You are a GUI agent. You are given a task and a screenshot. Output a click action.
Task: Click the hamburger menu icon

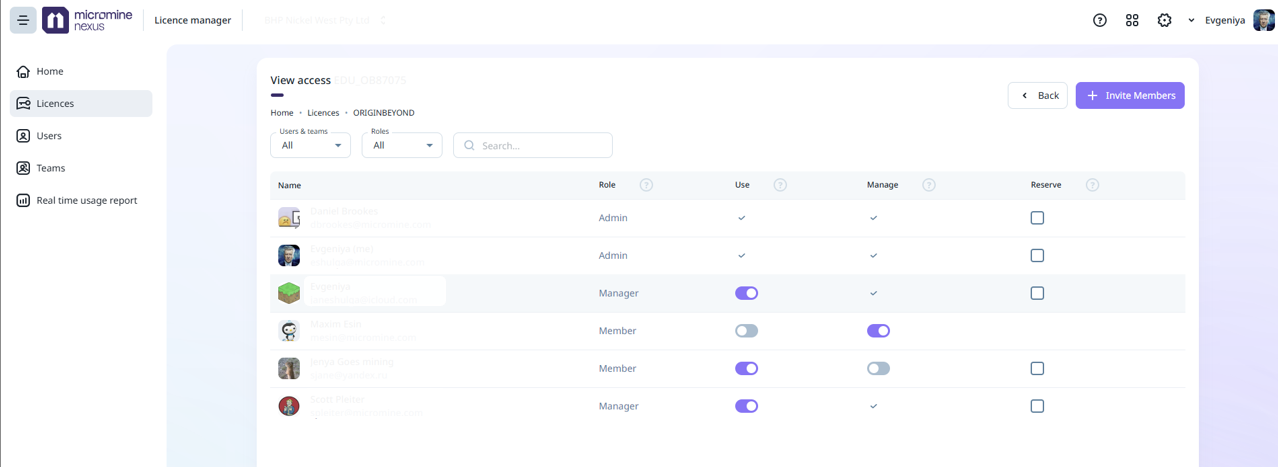(23, 20)
